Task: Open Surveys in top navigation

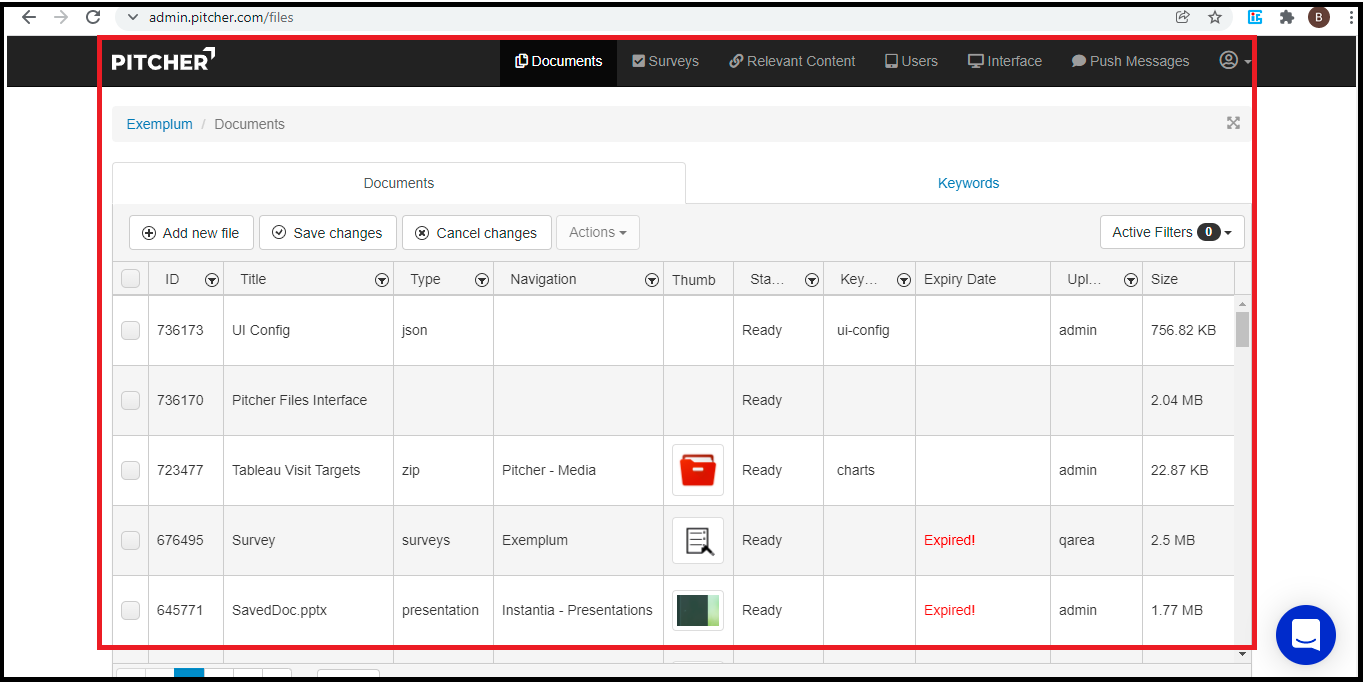Action: (x=665, y=61)
